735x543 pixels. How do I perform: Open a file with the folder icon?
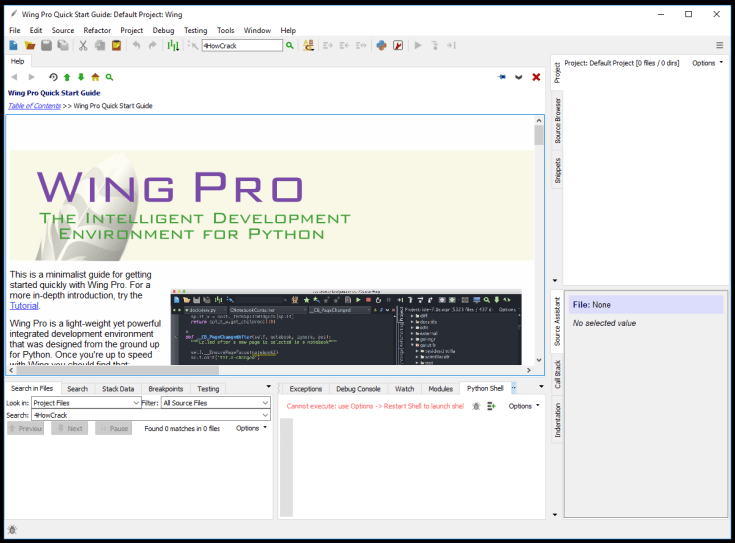[30, 45]
